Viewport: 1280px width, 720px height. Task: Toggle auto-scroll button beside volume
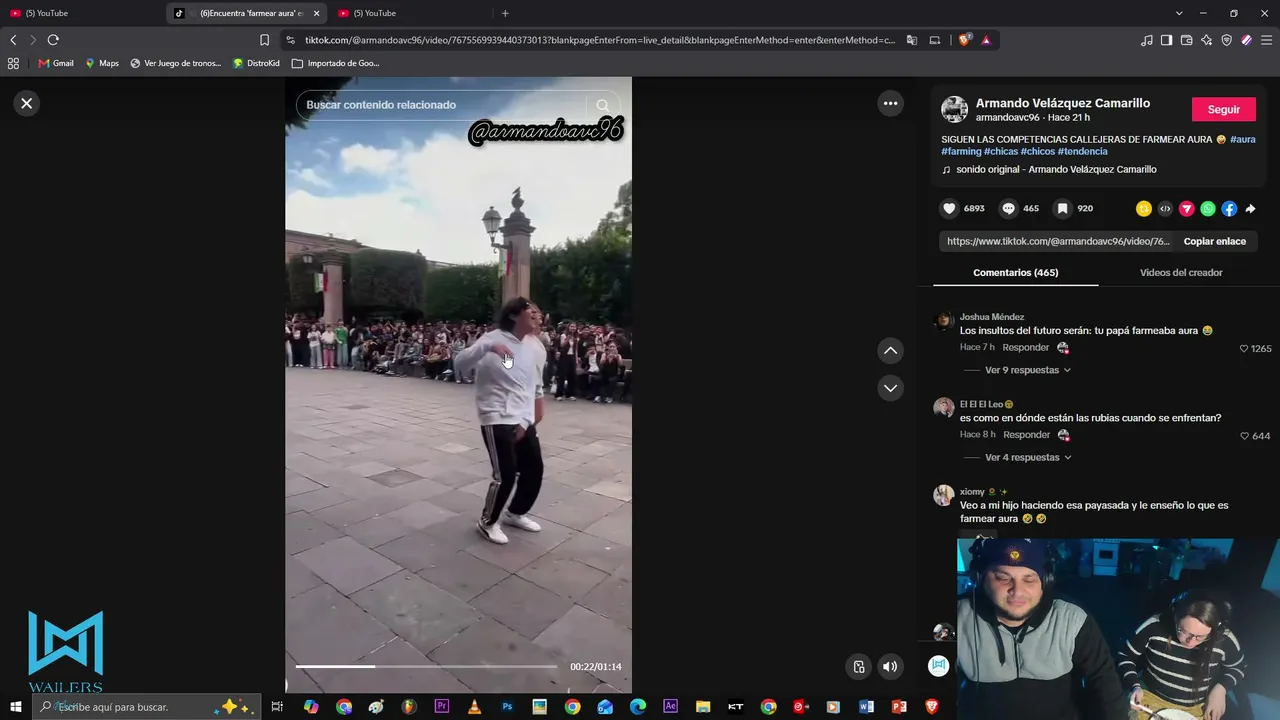pos(859,667)
